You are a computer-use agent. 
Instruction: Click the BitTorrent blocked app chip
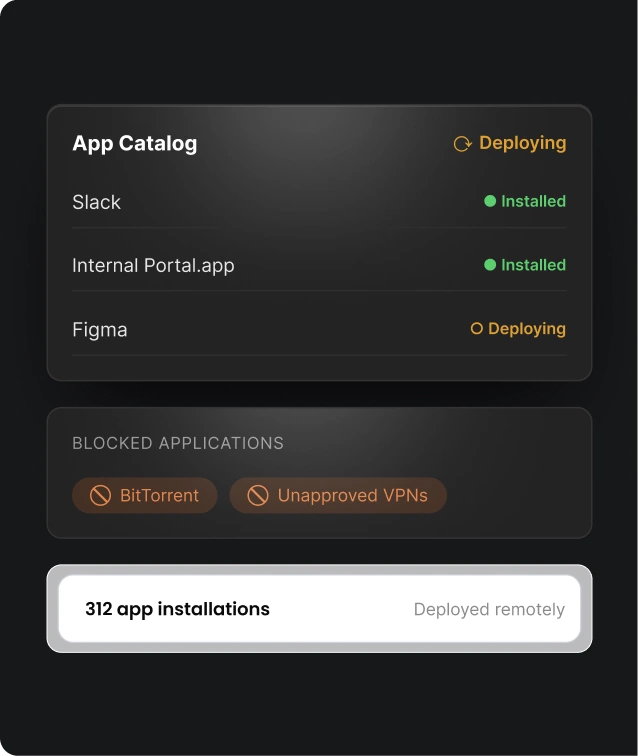coord(144,495)
